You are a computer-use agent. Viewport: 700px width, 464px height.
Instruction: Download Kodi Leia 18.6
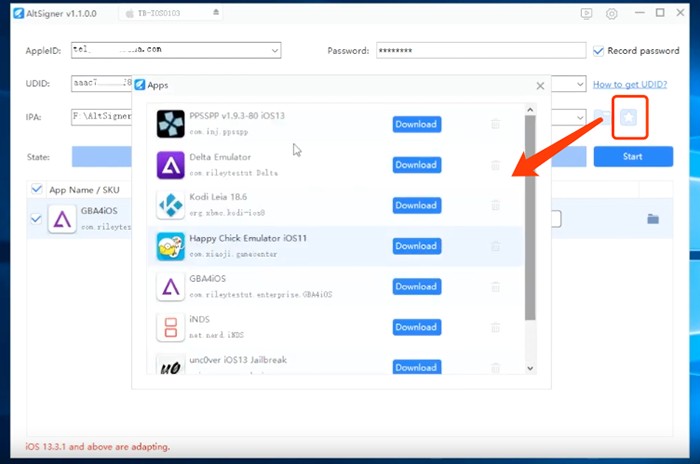coord(417,205)
